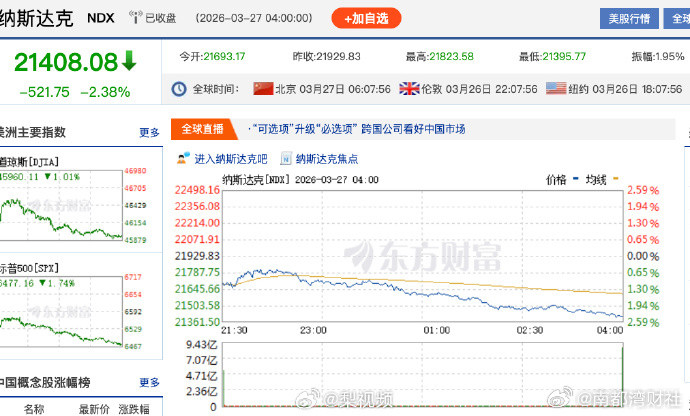690x416 pixels.
Task: Click the 涨跌幅 column header
Action: (134, 409)
